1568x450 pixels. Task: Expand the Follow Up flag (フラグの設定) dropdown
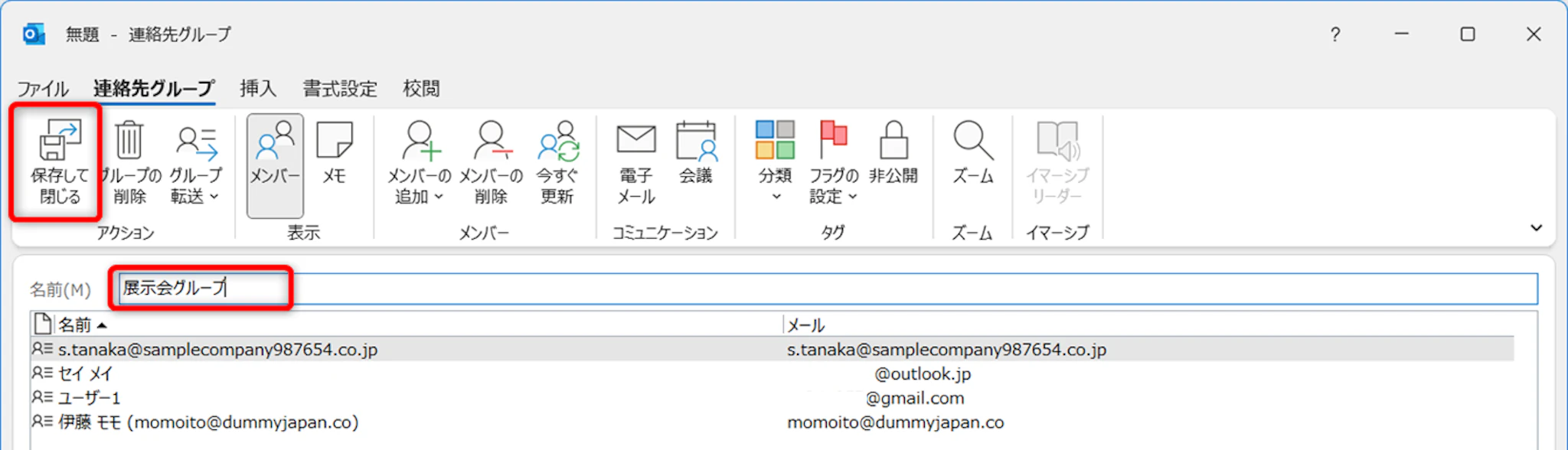point(833,165)
